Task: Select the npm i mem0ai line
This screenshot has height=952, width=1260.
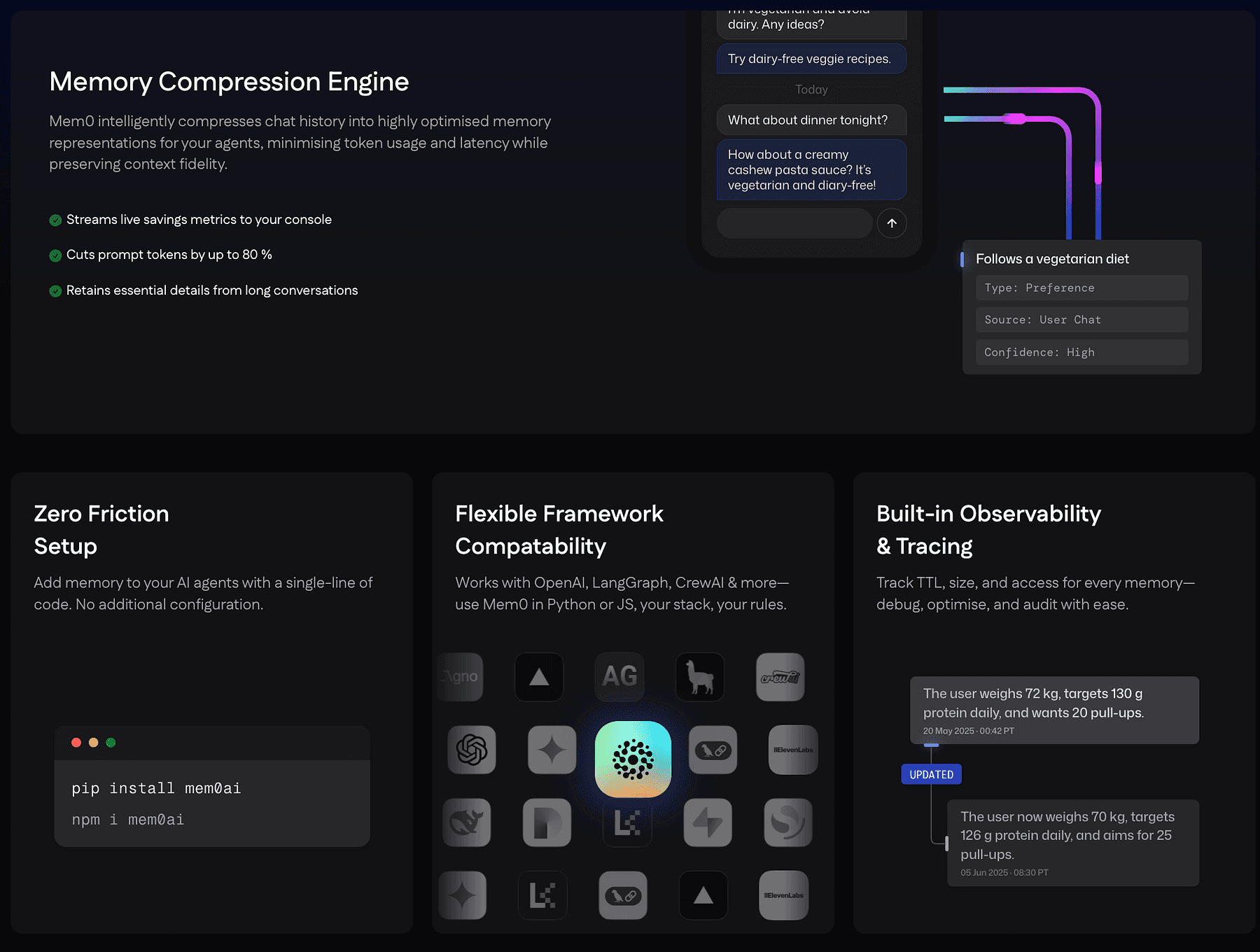Action: [x=128, y=820]
